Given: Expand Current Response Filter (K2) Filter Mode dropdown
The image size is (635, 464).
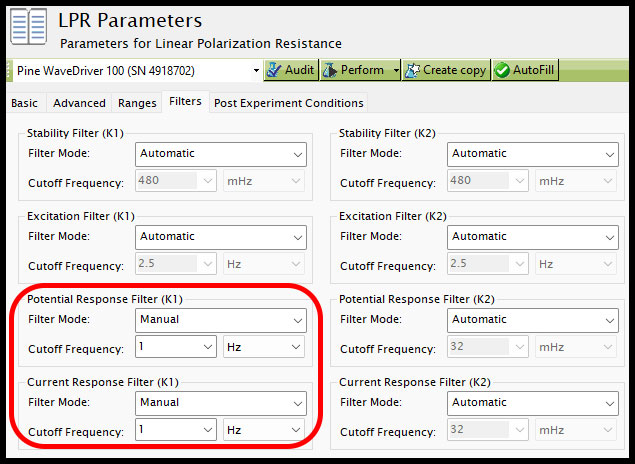Looking at the screenshot, I should click(x=533, y=403).
